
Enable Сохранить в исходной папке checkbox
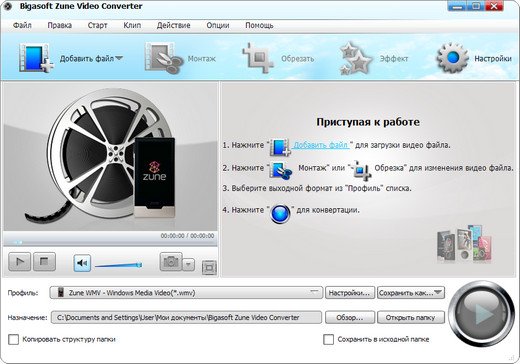point(328,340)
